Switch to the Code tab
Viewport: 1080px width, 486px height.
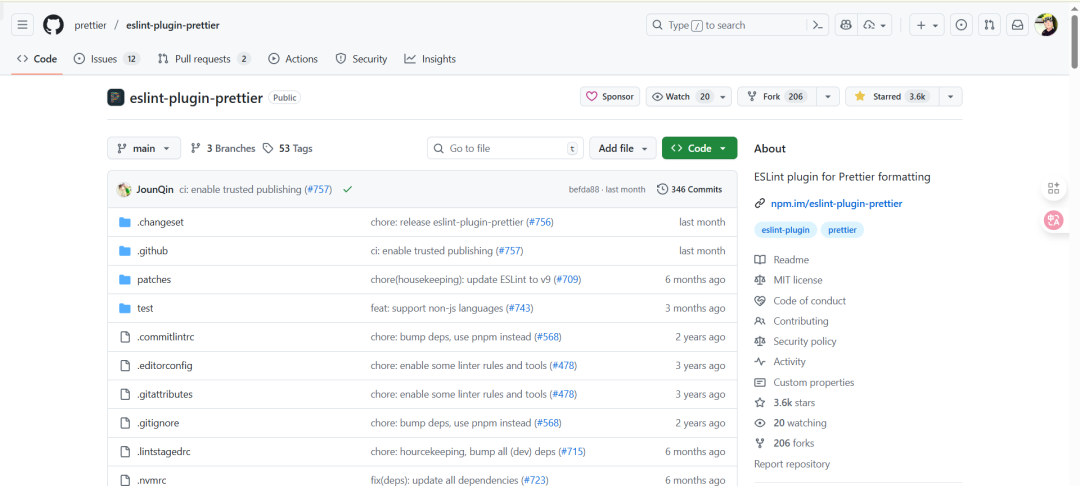(x=37, y=59)
